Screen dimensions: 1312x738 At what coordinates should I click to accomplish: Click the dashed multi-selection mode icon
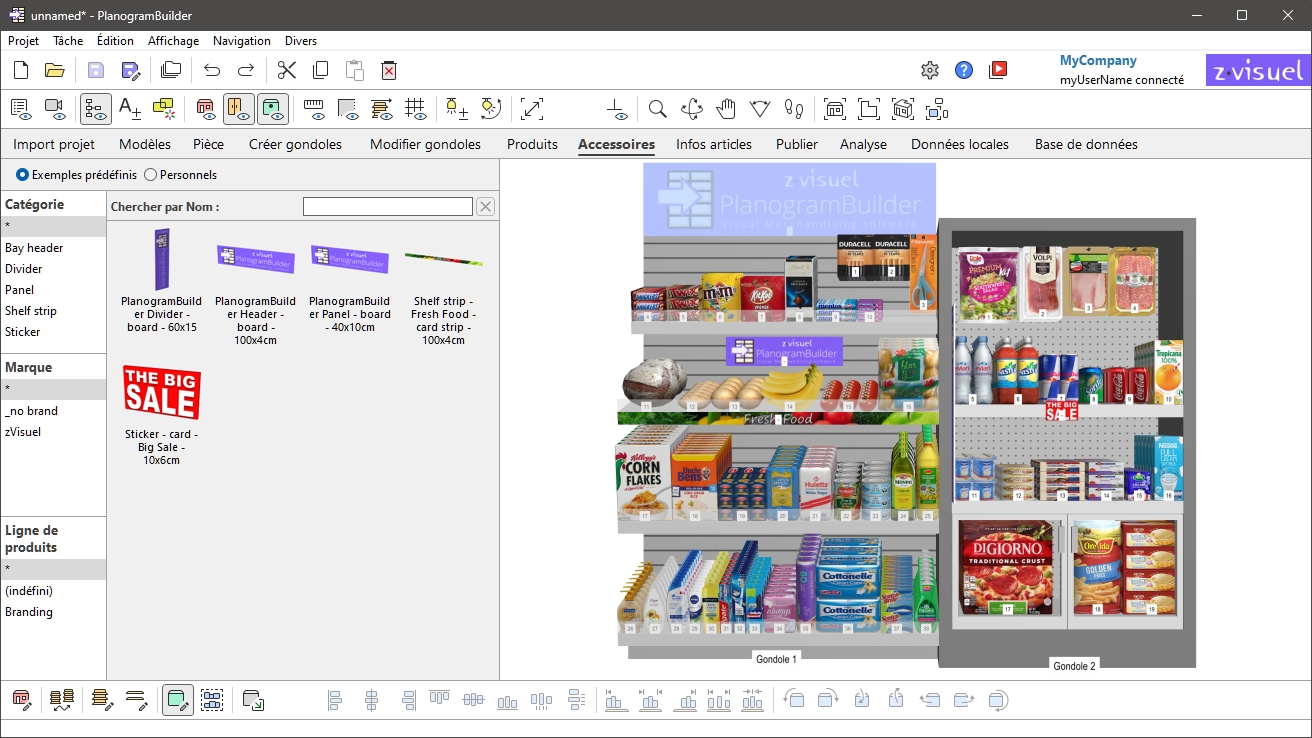click(212, 700)
